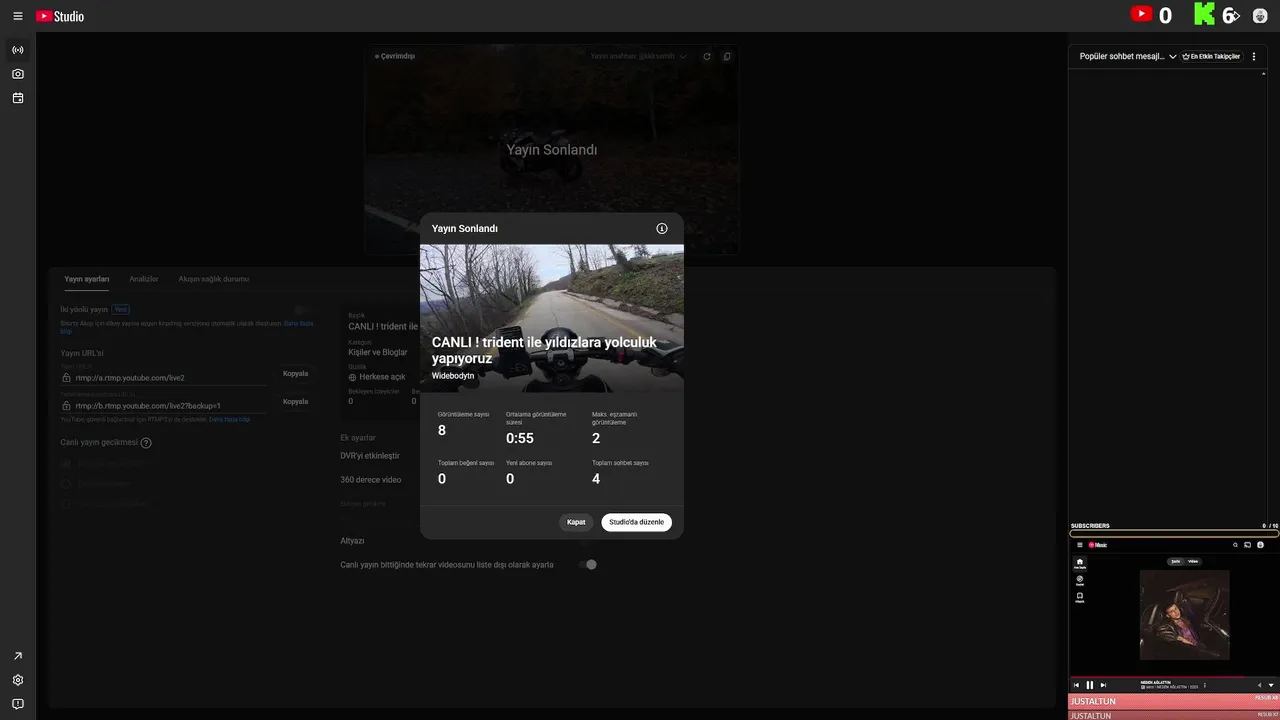Switch YouTube Music to Video mode
This screenshot has height=720, width=1280.
[x=1193, y=561]
